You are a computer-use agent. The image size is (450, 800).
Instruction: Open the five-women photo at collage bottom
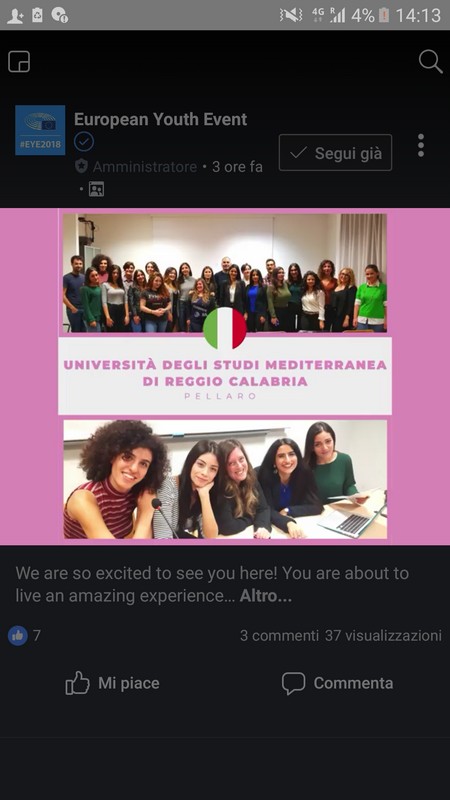pos(225,479)
